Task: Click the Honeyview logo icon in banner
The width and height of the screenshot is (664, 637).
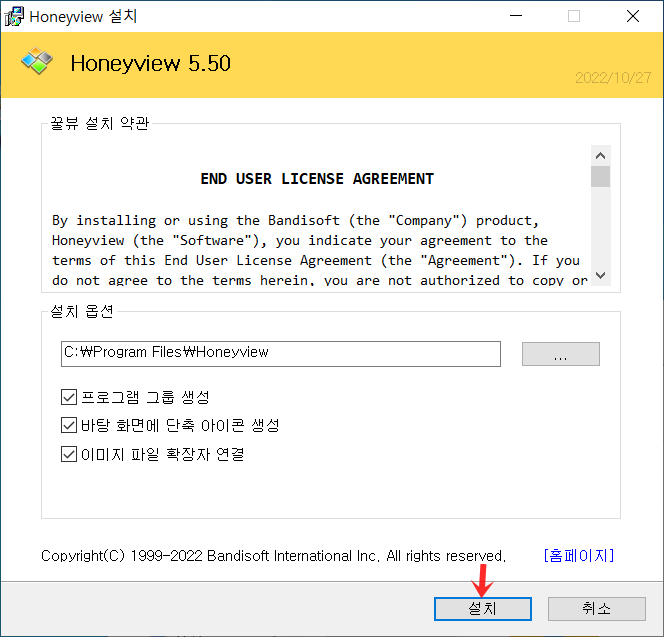Action: tap(37, 61)
